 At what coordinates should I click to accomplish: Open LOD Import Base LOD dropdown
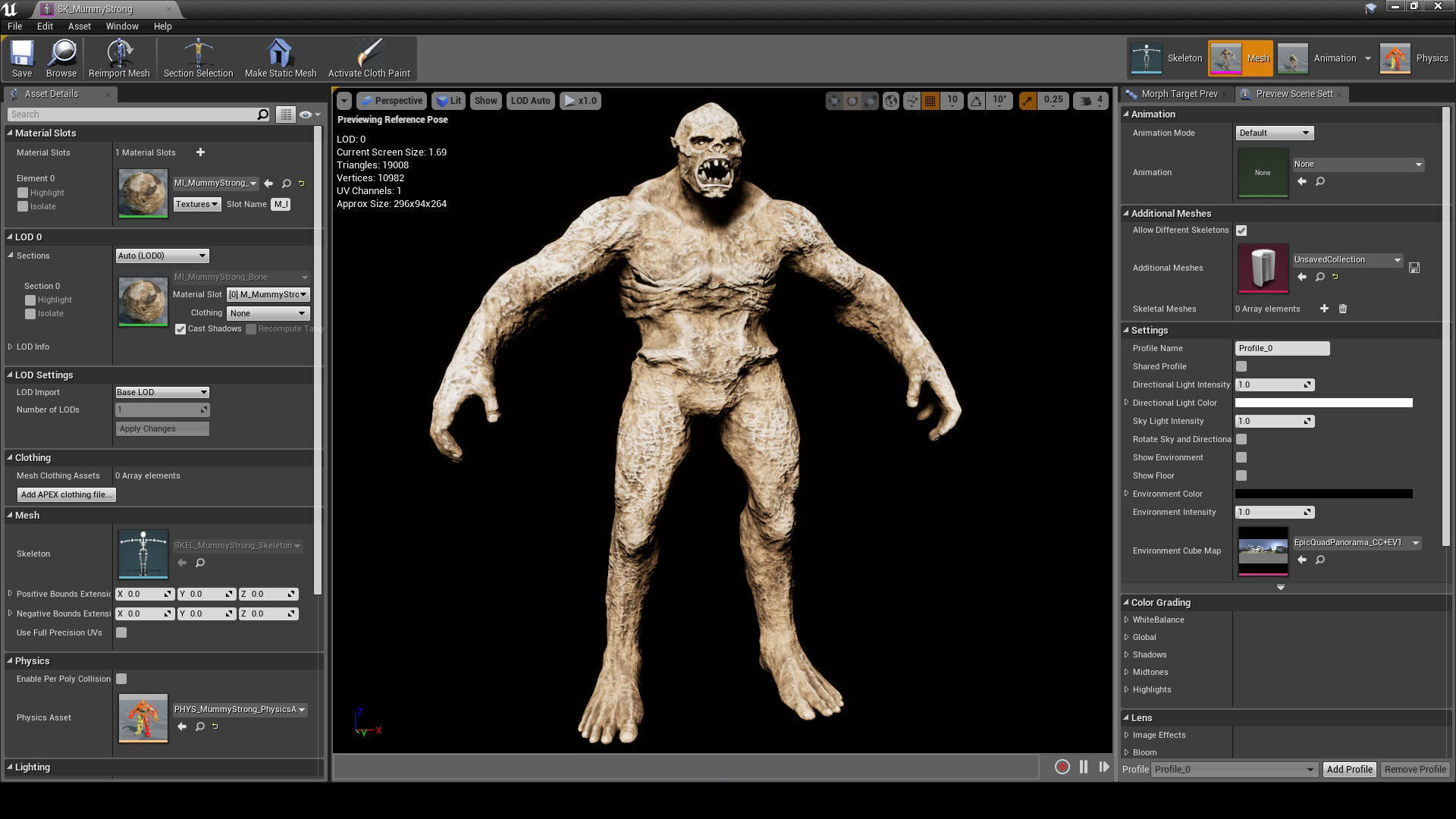point(162,392)
